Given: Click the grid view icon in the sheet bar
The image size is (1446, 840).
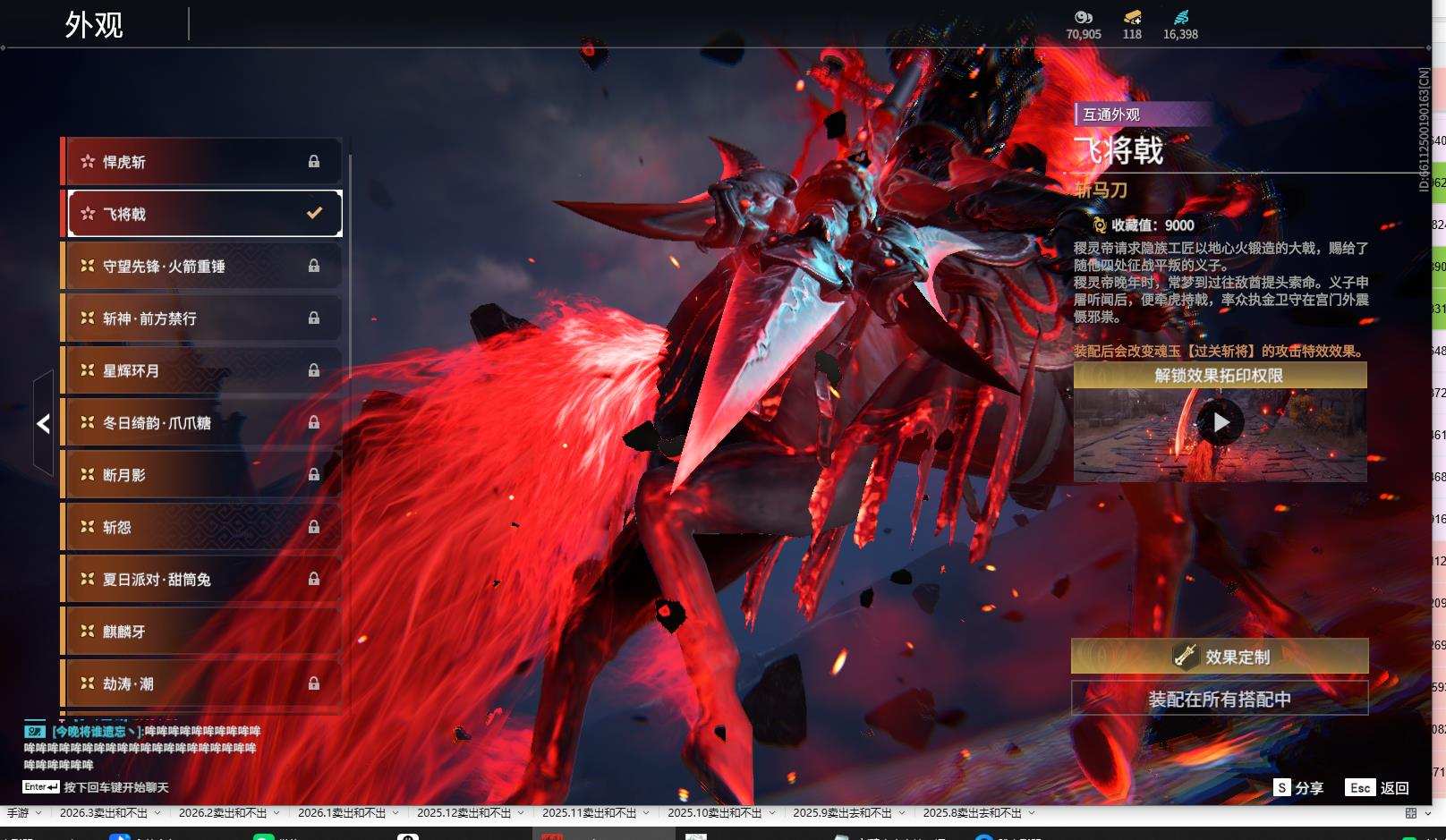Looking at the screenshot, I should click(1411, 813).
